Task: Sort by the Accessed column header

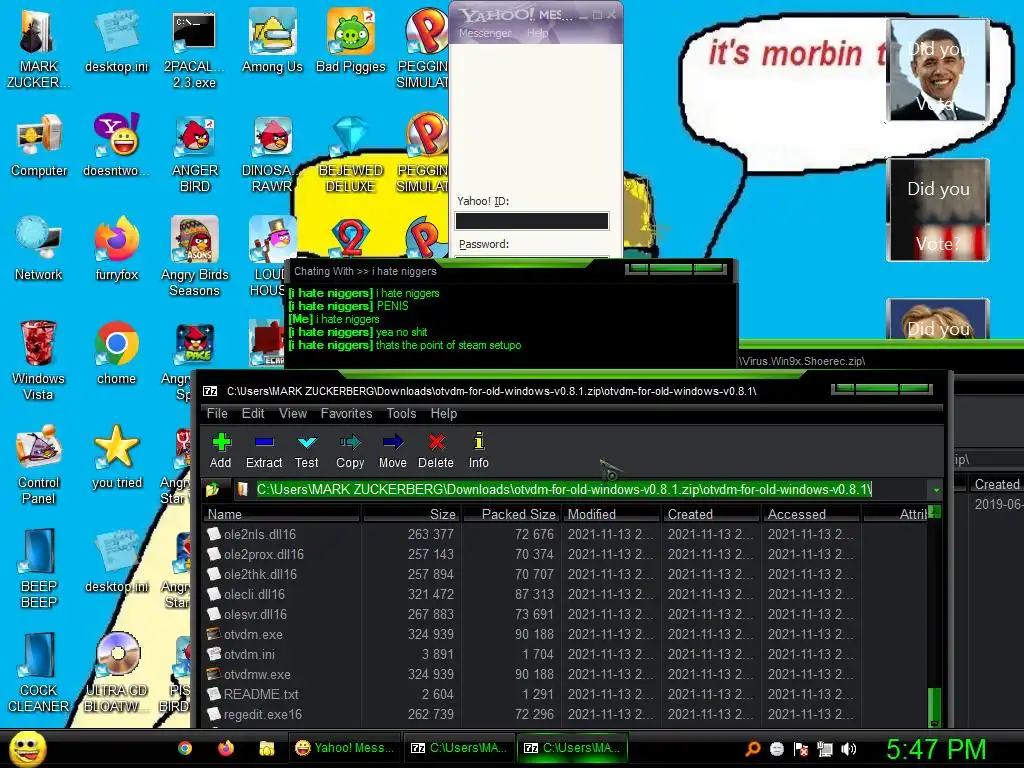Action: tap(812, 514)
